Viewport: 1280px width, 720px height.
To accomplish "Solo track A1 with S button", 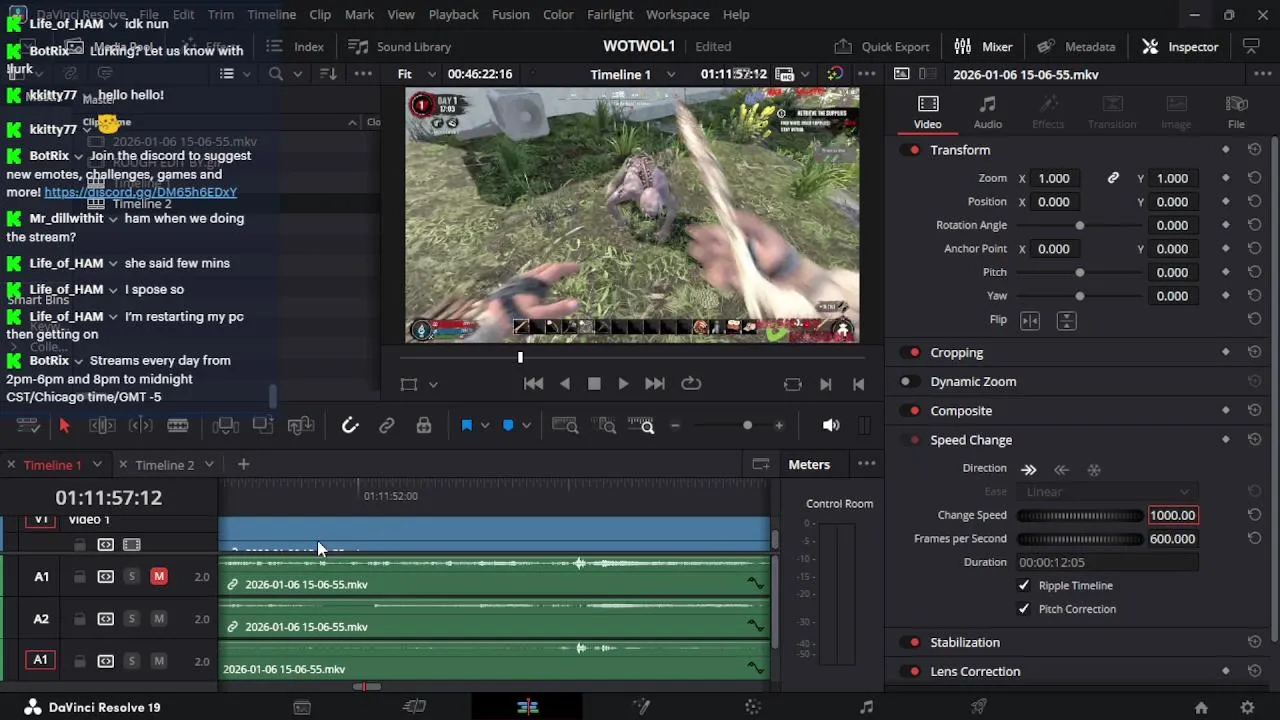I will point(131,577).
